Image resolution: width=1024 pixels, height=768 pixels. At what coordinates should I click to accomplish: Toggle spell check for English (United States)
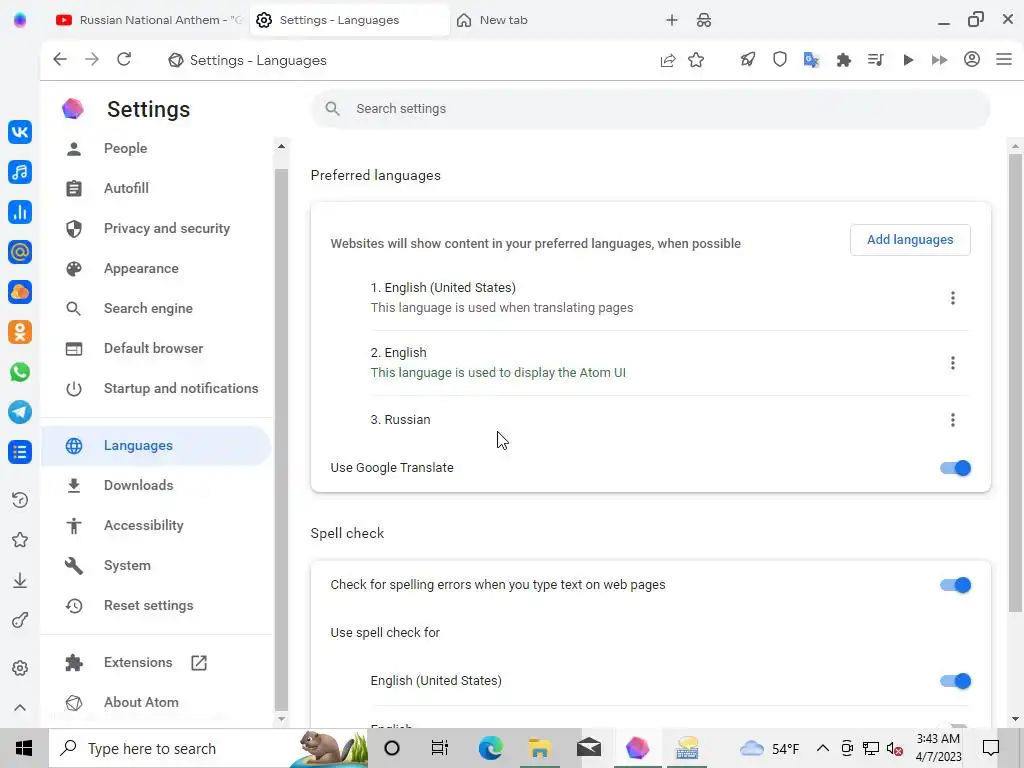(955, 680)
